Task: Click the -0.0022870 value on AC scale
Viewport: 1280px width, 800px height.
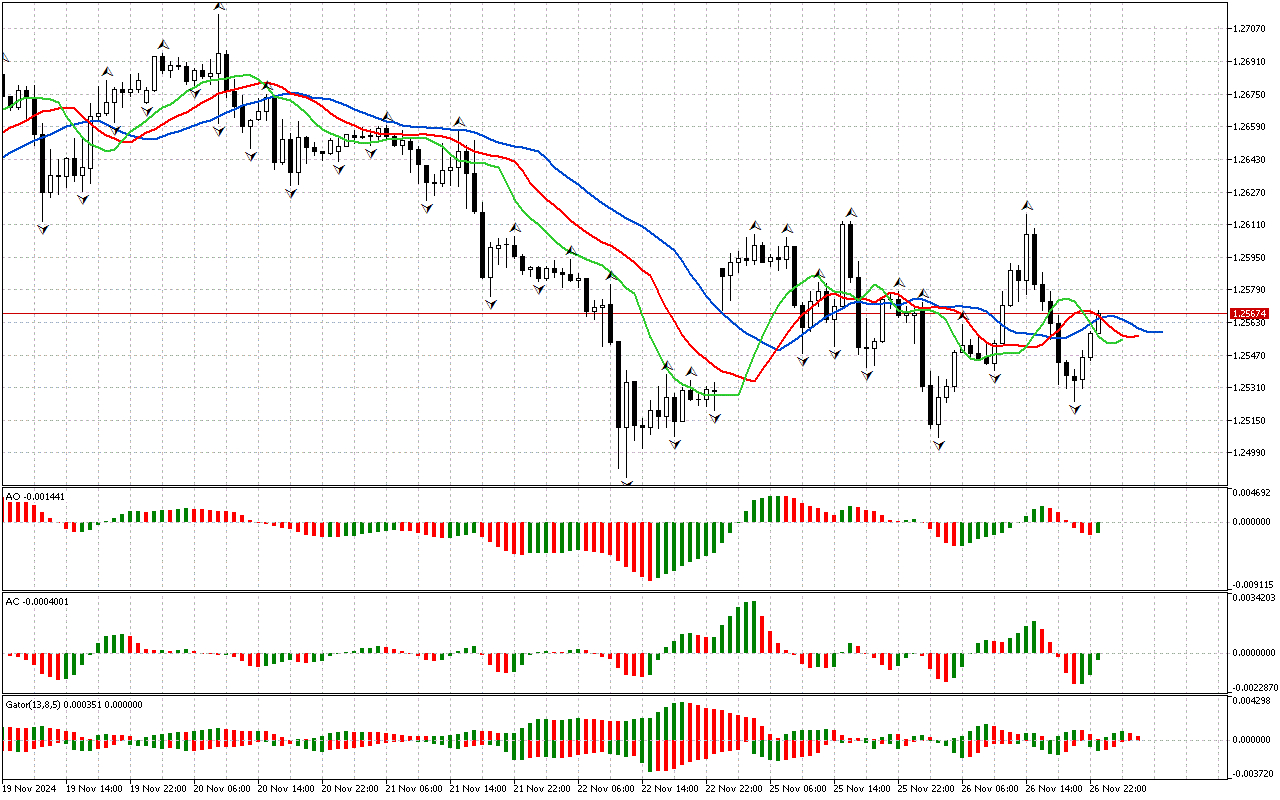Action: [1253, 688]
